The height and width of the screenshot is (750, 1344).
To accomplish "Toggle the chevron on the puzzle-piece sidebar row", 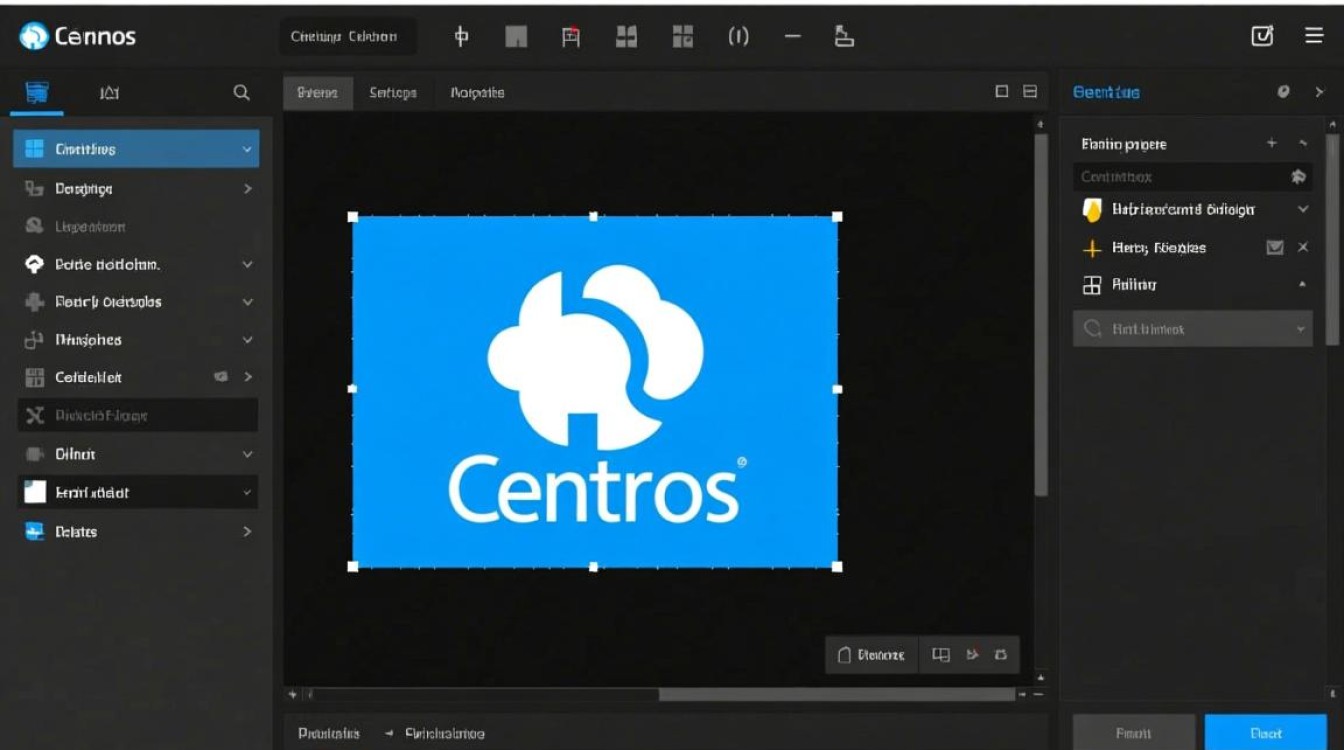I will pos(247,302).
